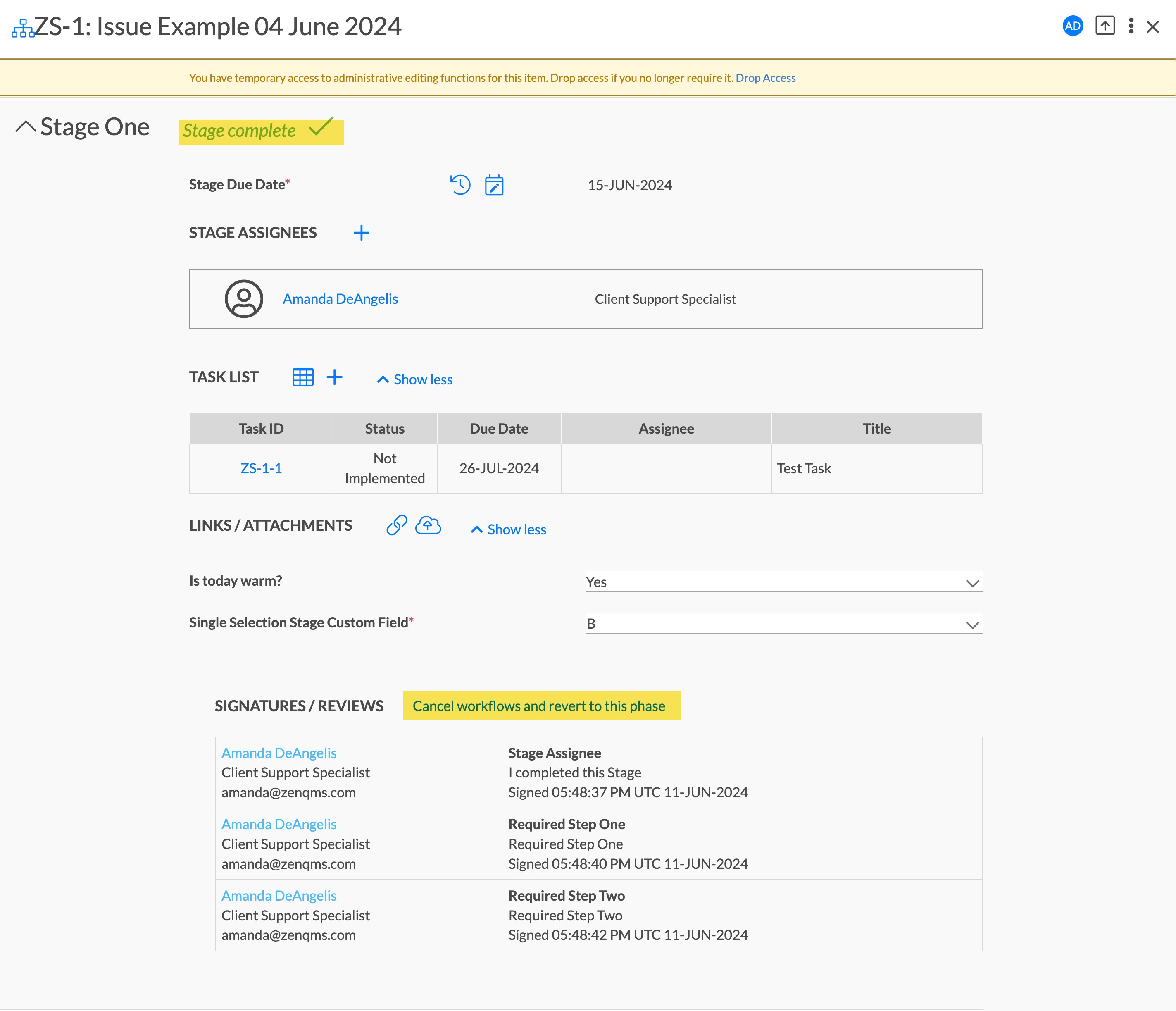Open Amanda DeAngelis in Stage Assignee signature
Viewport: 1176px width, 1011px height.
coord(279,753)
